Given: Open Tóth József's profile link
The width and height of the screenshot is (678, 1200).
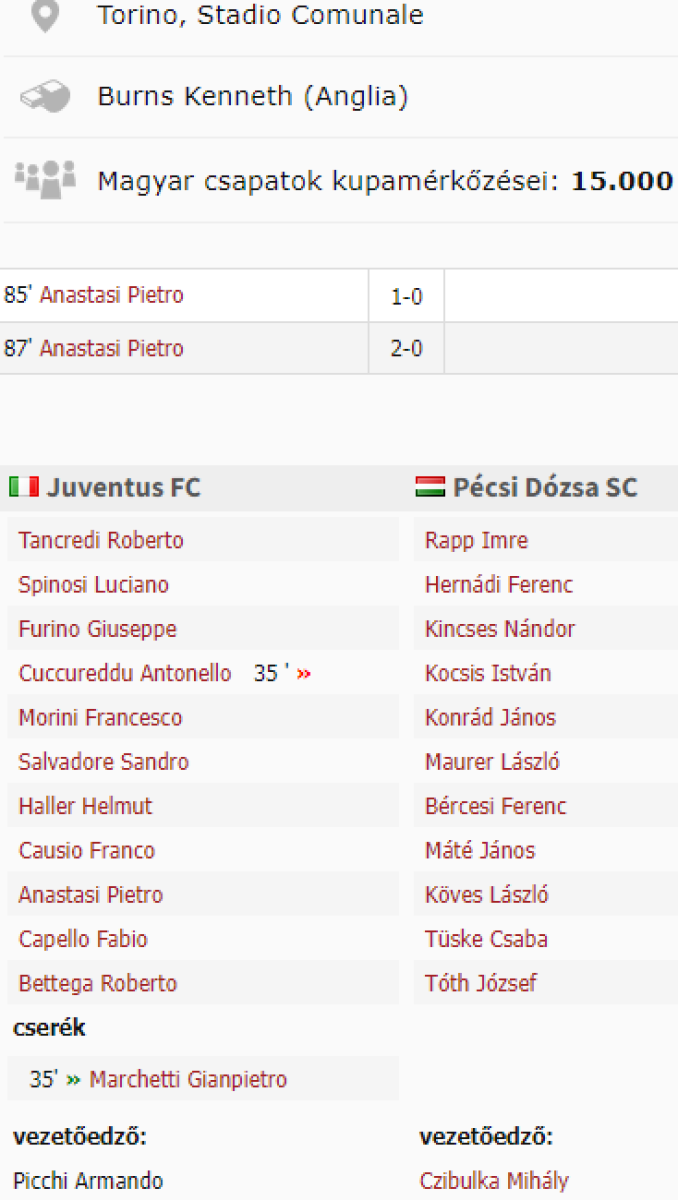Looking at the screenshot, I should click(481, 983).
